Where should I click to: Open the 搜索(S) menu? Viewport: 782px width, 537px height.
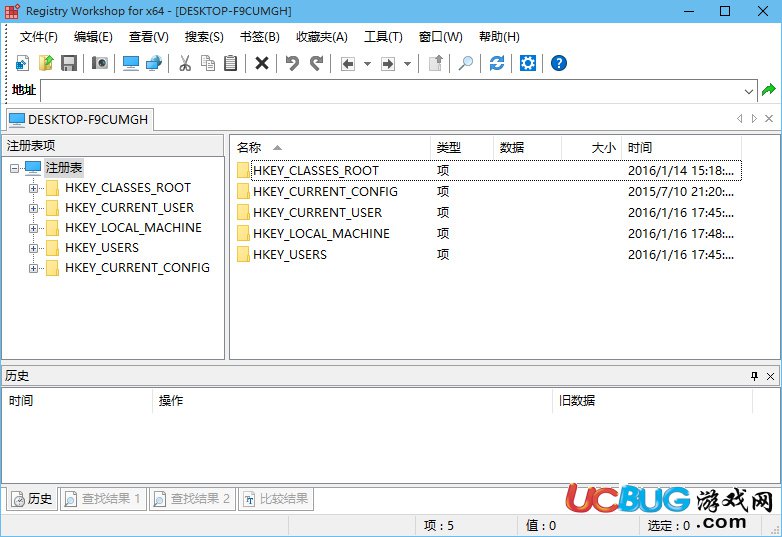pos(204,37)
